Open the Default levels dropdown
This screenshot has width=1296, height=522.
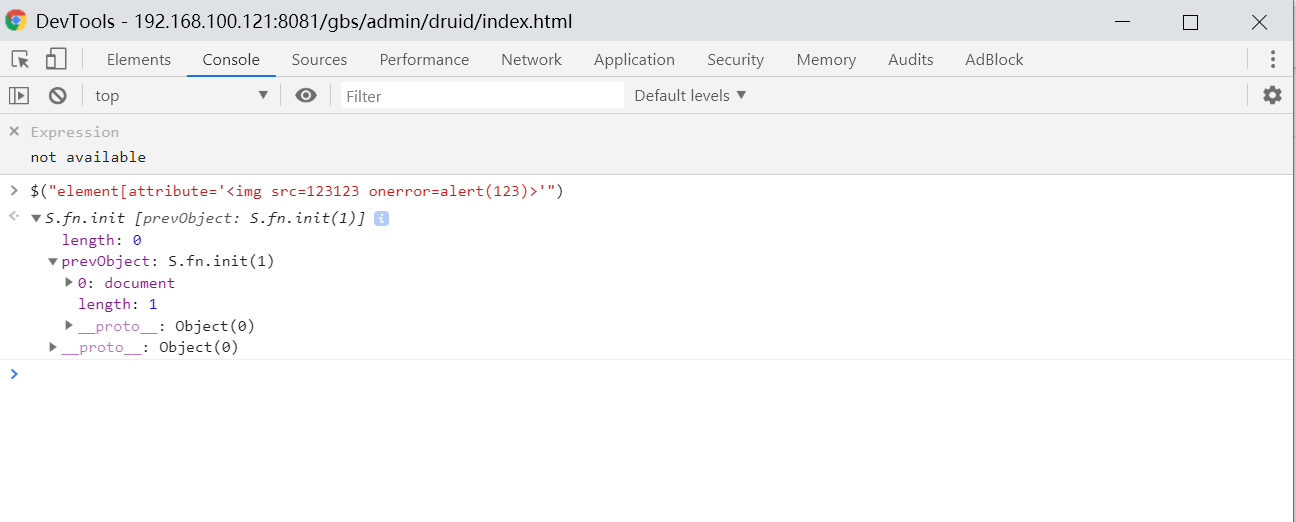point(690,95)
